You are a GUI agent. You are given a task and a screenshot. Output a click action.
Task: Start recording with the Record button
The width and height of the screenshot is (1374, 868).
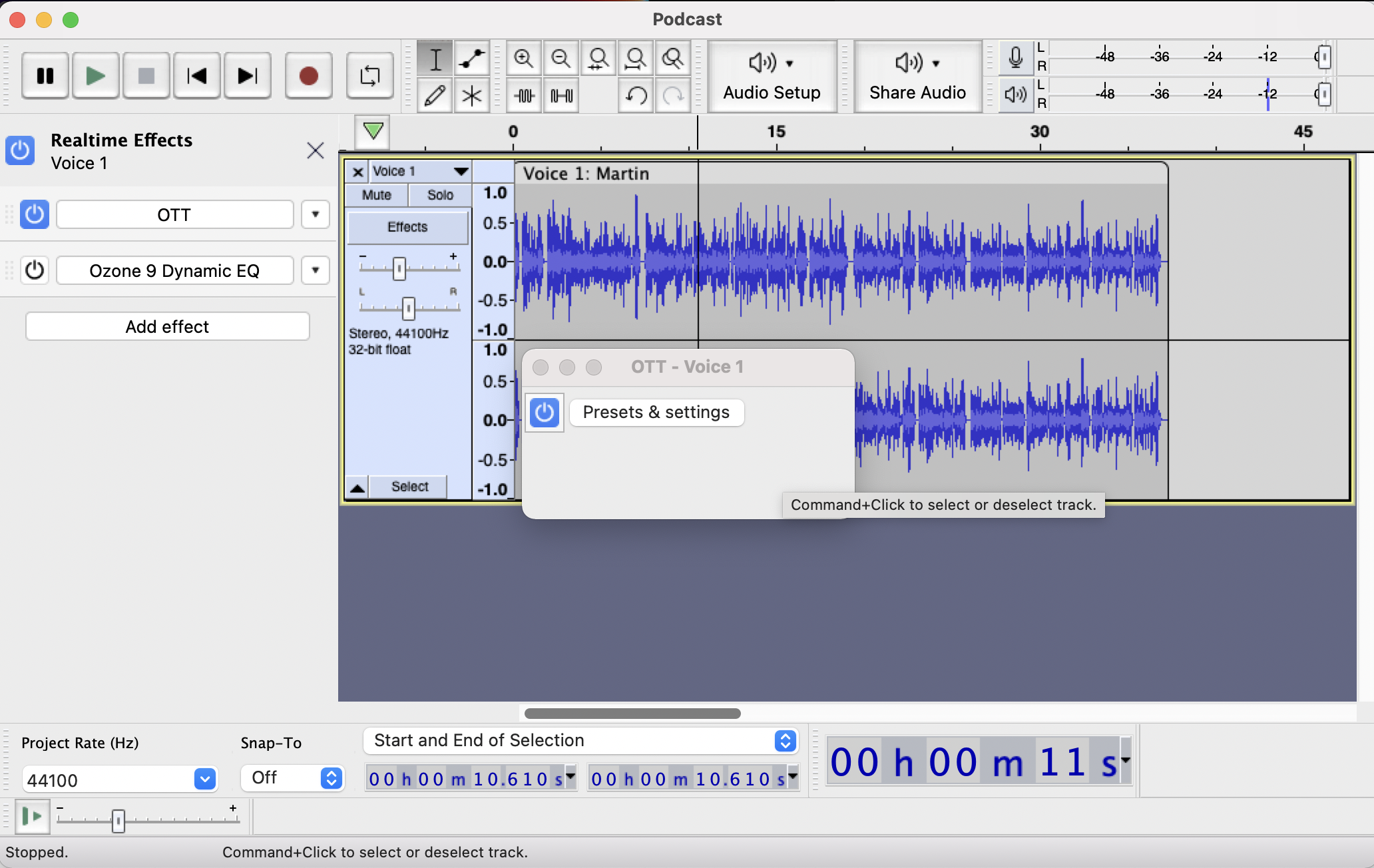pyautogui.click(x=308, y=75)
